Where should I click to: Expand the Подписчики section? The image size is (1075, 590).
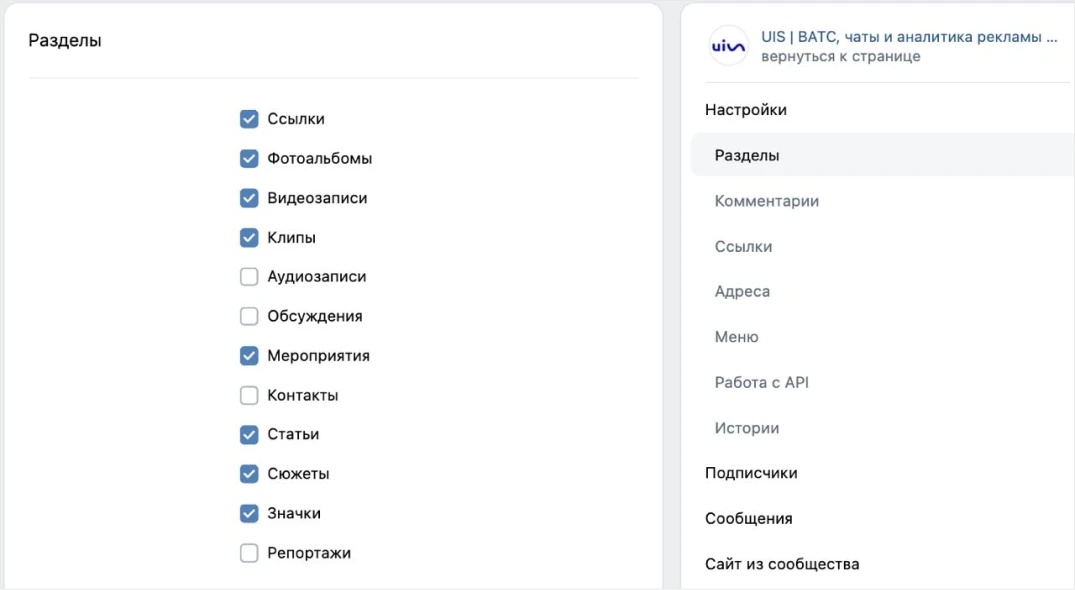(x=751, y=473)
